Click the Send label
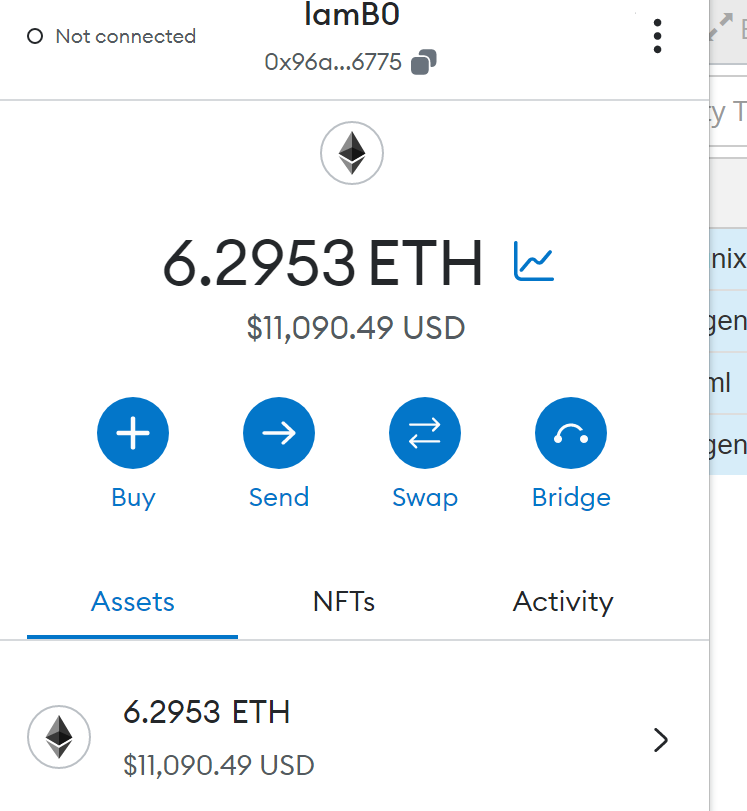Viewport: 747px width, 811px height. (x=279, y=498)
